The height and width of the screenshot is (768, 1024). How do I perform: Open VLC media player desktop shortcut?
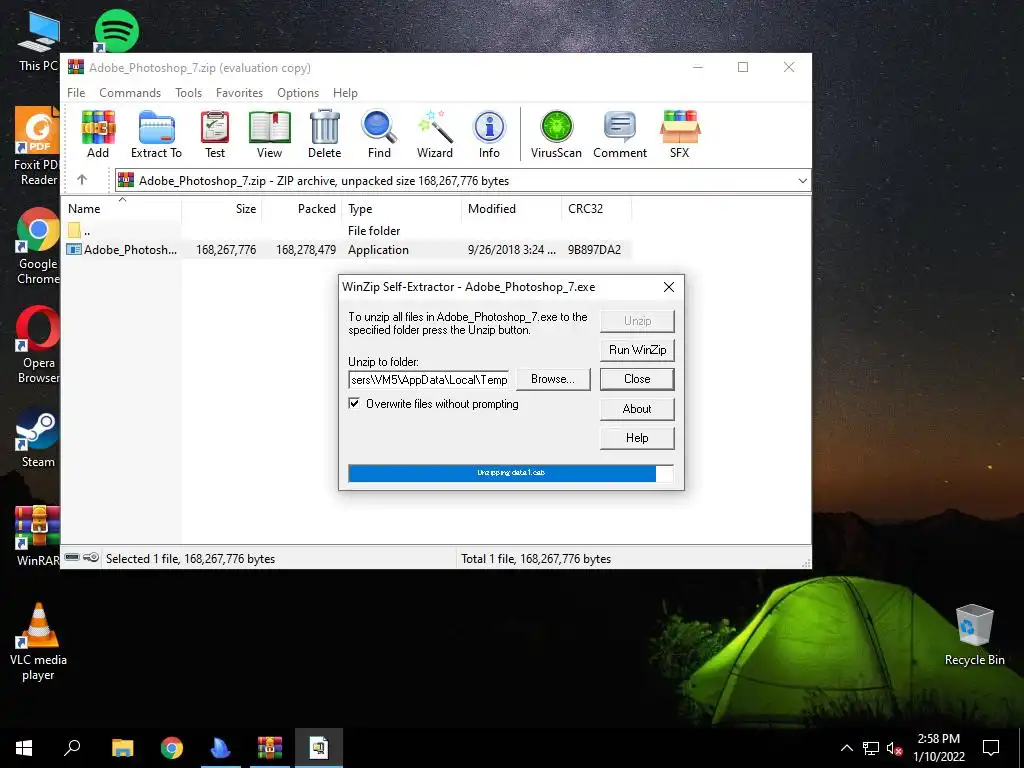tap(38, 641)
